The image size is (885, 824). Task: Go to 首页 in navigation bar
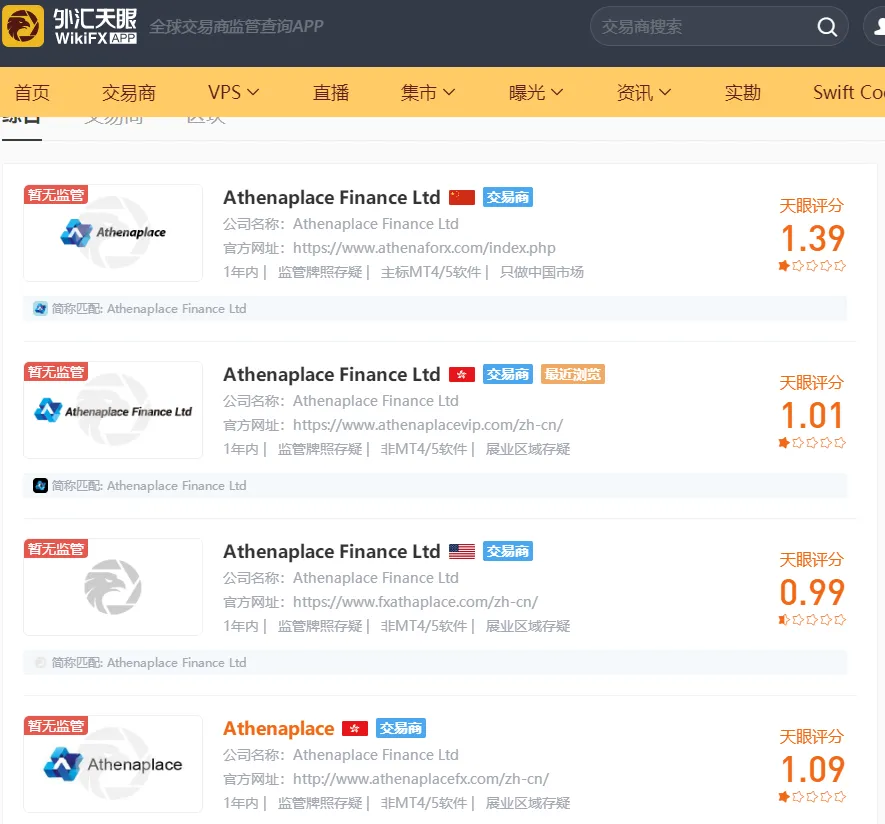point(32,93)
